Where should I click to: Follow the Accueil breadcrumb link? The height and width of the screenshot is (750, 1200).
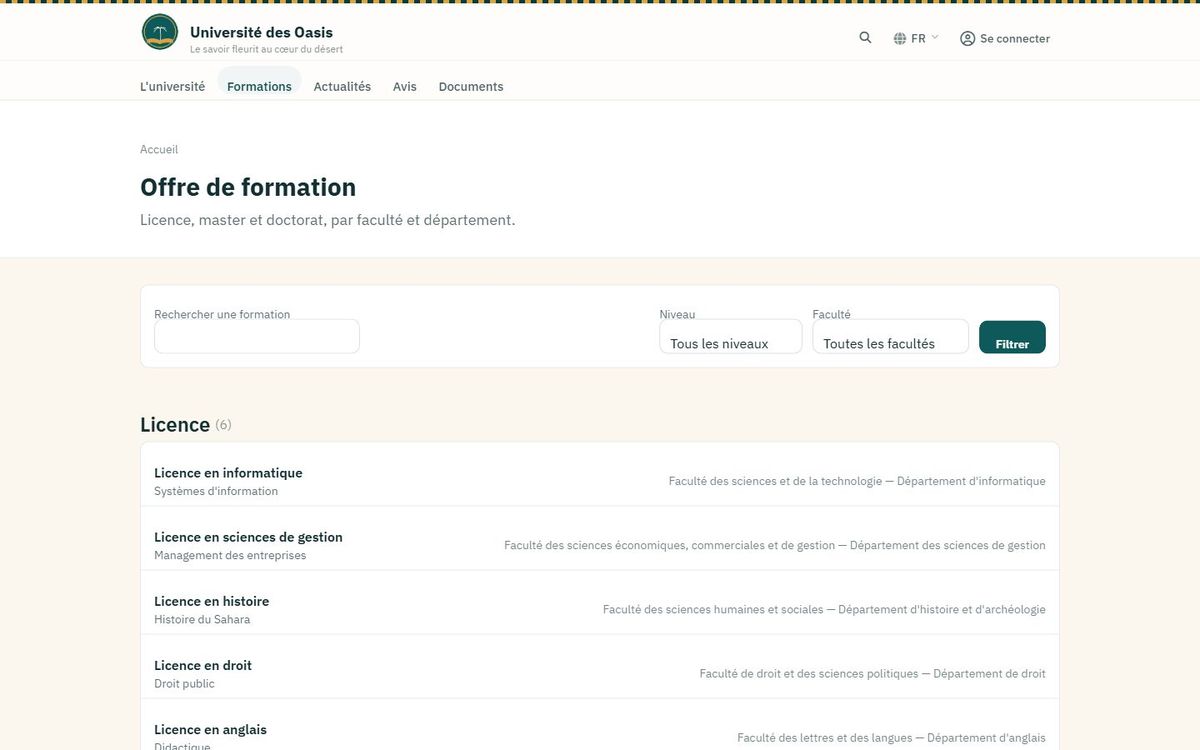[159, 150]
